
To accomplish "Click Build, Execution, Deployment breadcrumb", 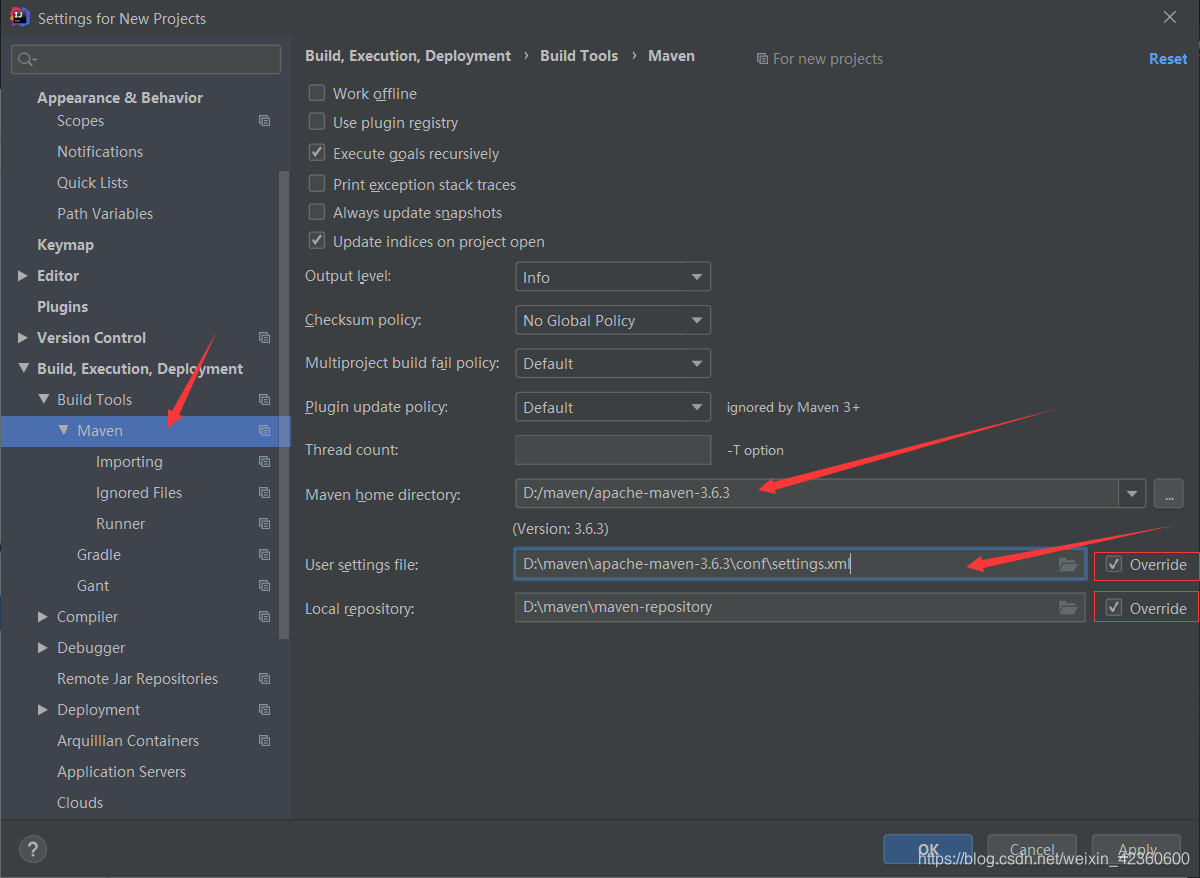I will (x=408, y=56).
